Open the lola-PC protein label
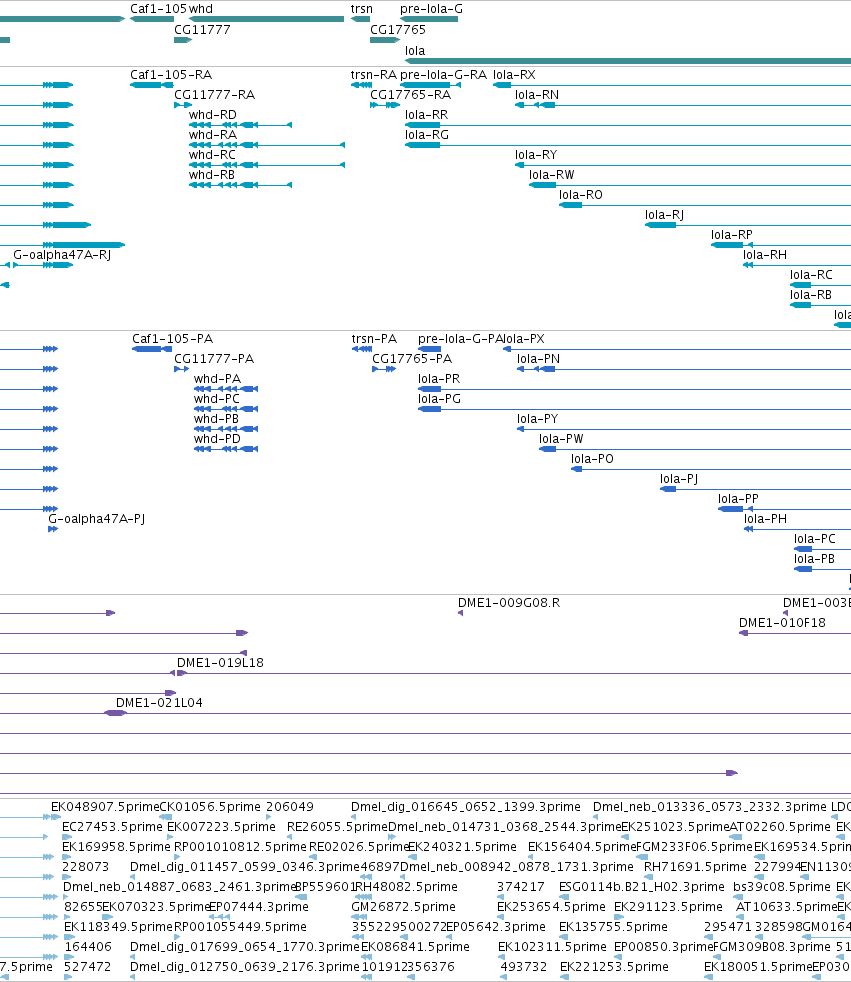Viewport: 851px width, 982px height. pyautogui.click(x=815, y=540)
